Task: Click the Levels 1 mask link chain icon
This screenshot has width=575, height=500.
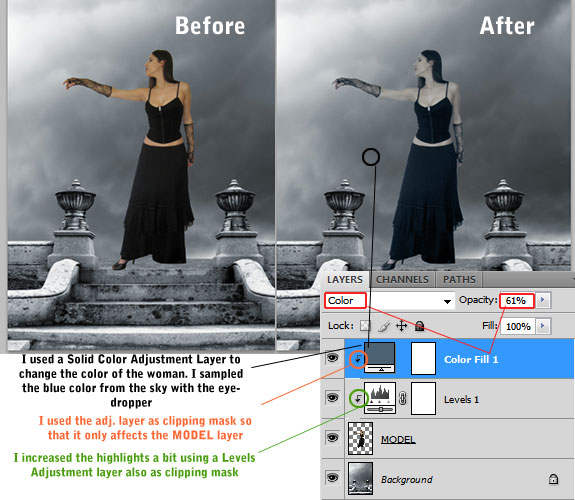Action: pos(403,398)
